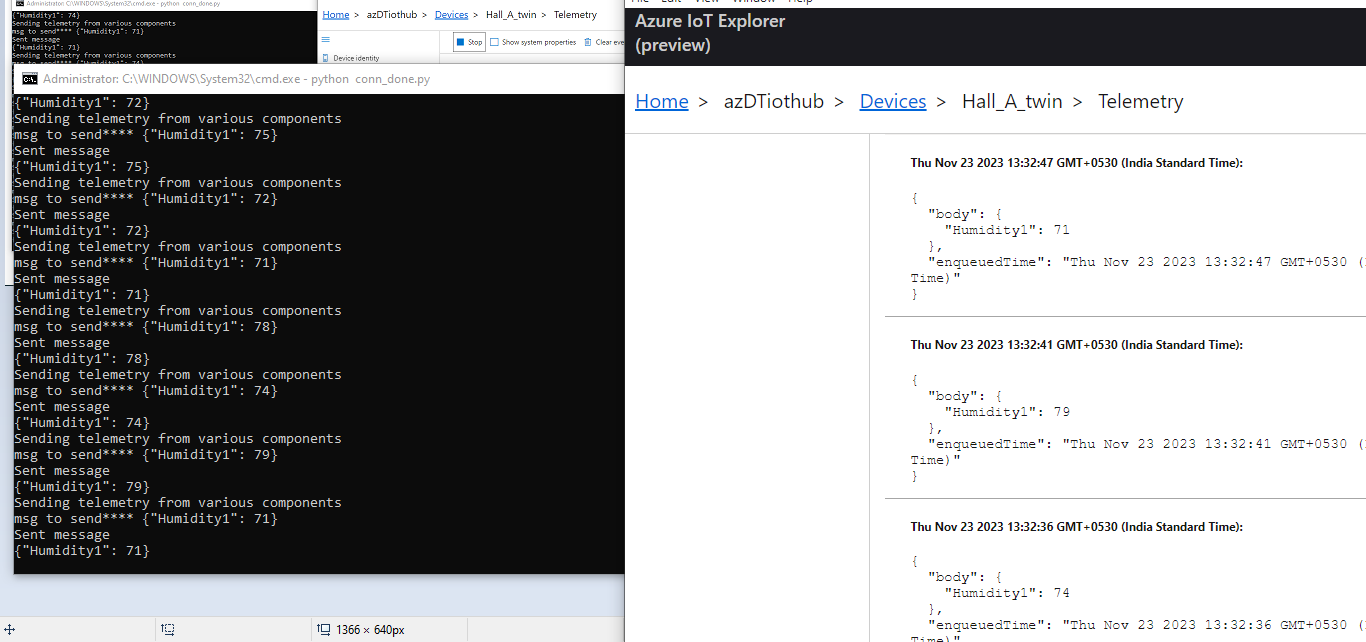Image resolution: width=1366 pixels, height=642 pixels.
Task: Click the 13:32:47 telemetry timestamp header
Action: [1077, 163]
